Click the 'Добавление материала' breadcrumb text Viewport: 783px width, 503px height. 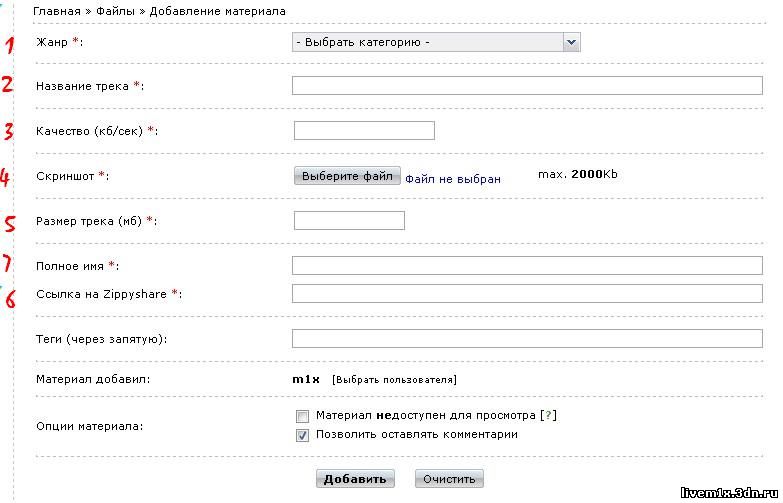click(218, 11)
